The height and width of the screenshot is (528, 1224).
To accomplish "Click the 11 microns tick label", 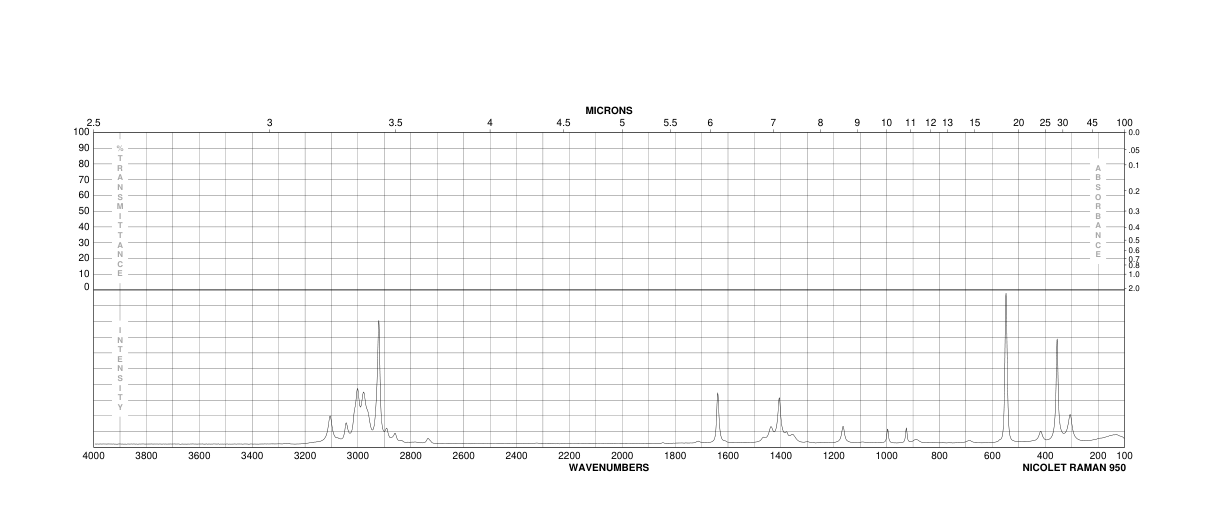I will (910, 123).
